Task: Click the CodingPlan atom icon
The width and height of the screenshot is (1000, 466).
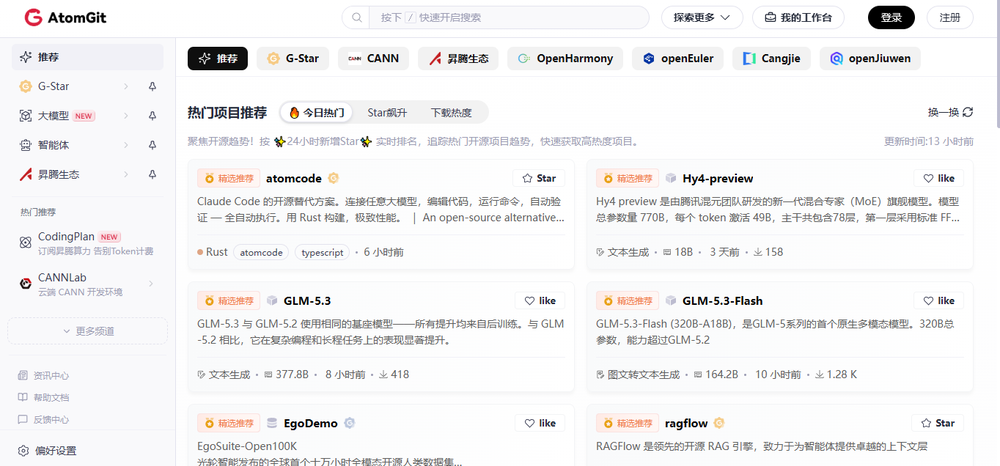Action: [25, 243]
